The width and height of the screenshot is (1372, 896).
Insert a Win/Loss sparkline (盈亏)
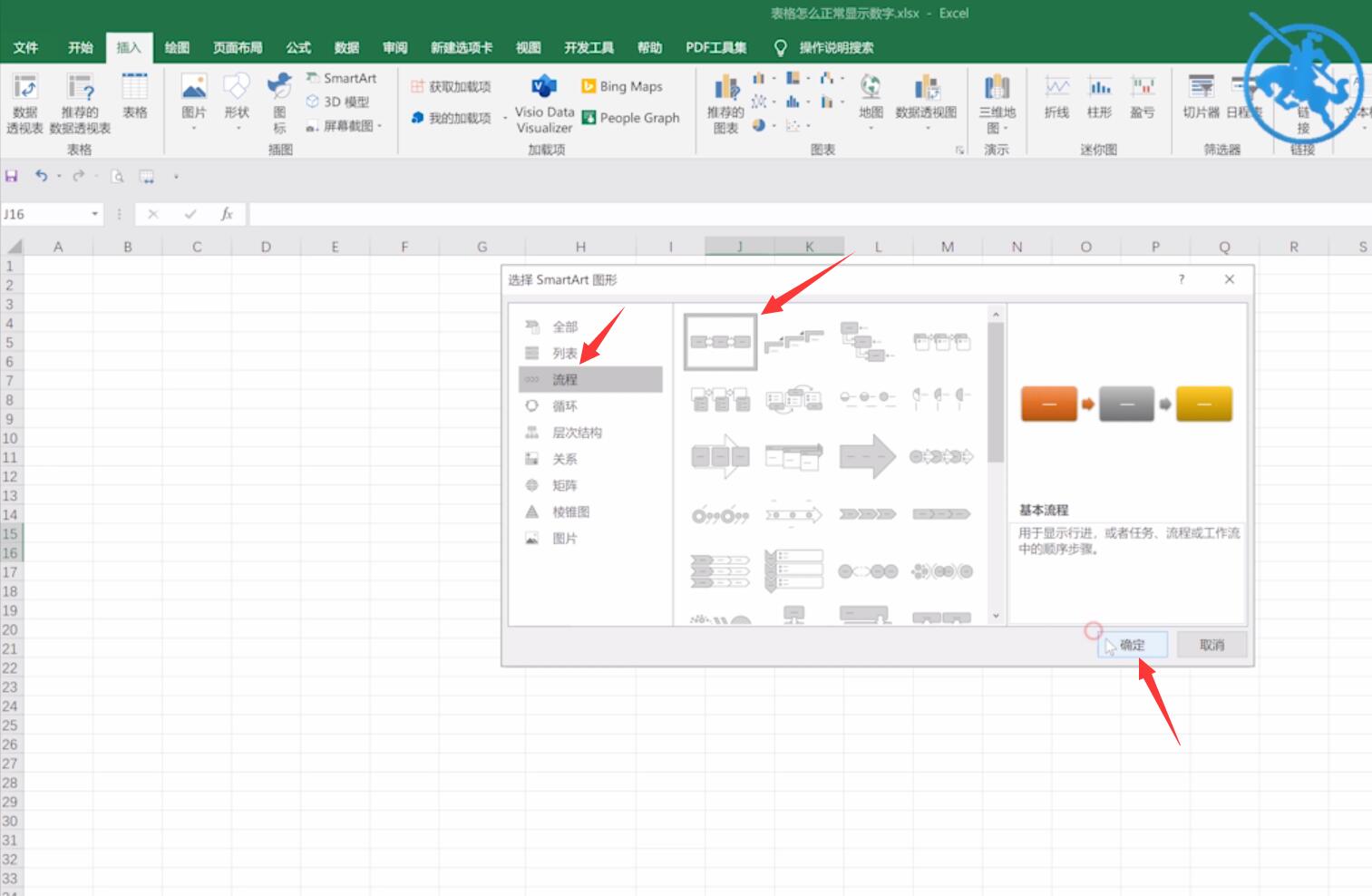click(x=1142, y=96)
